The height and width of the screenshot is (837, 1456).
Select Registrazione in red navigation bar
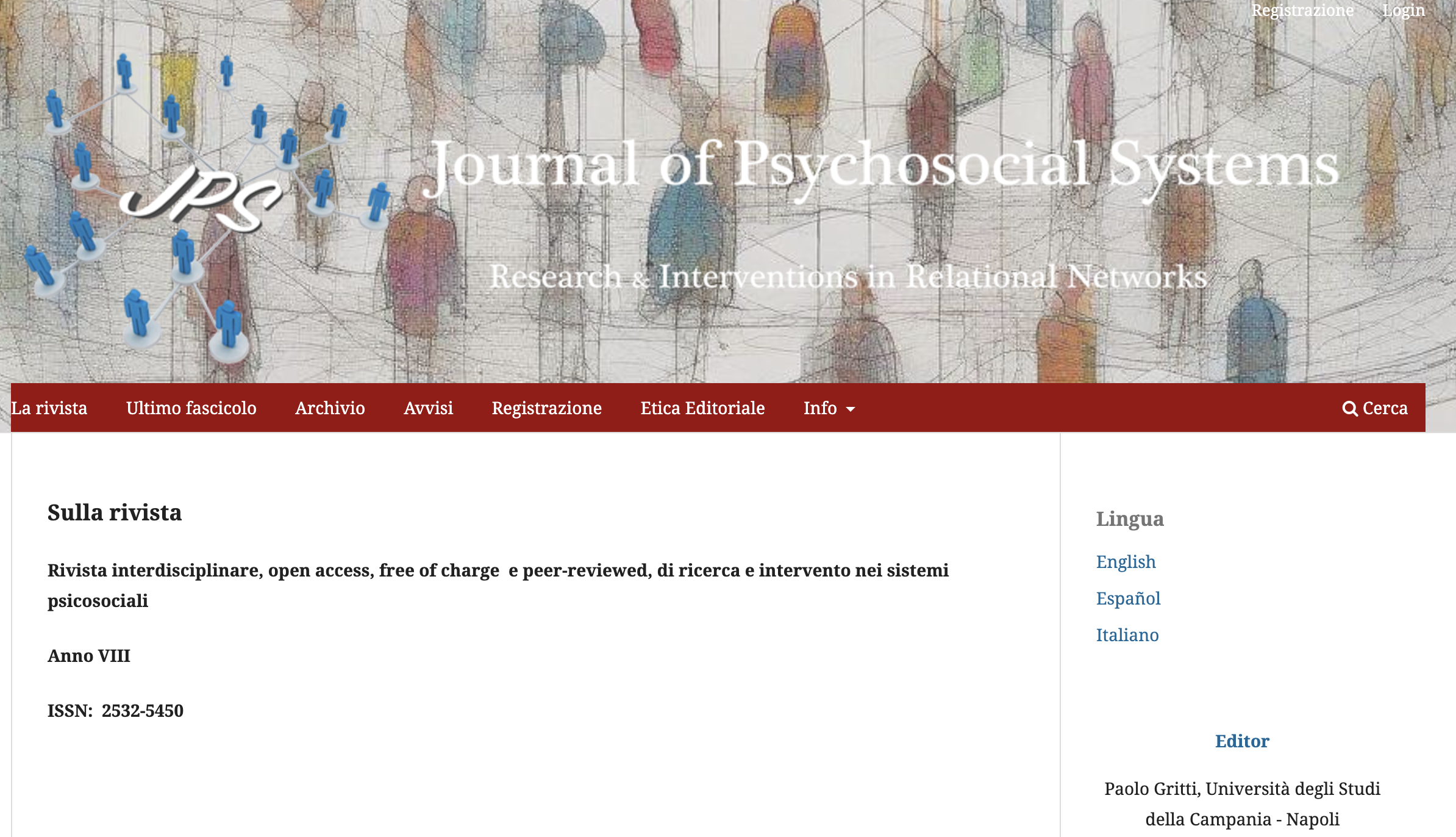[546, 408]
